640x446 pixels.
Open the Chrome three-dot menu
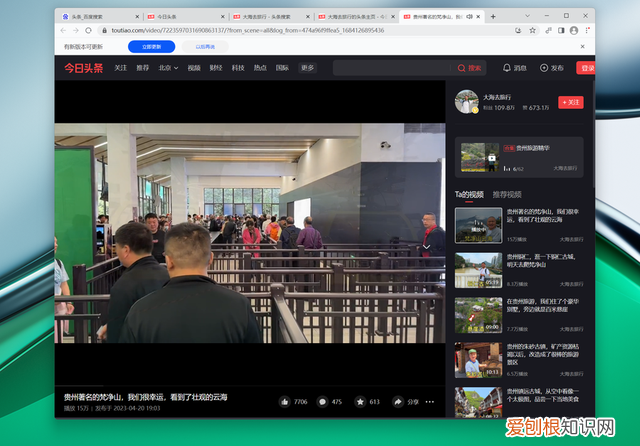coord(587,31)
